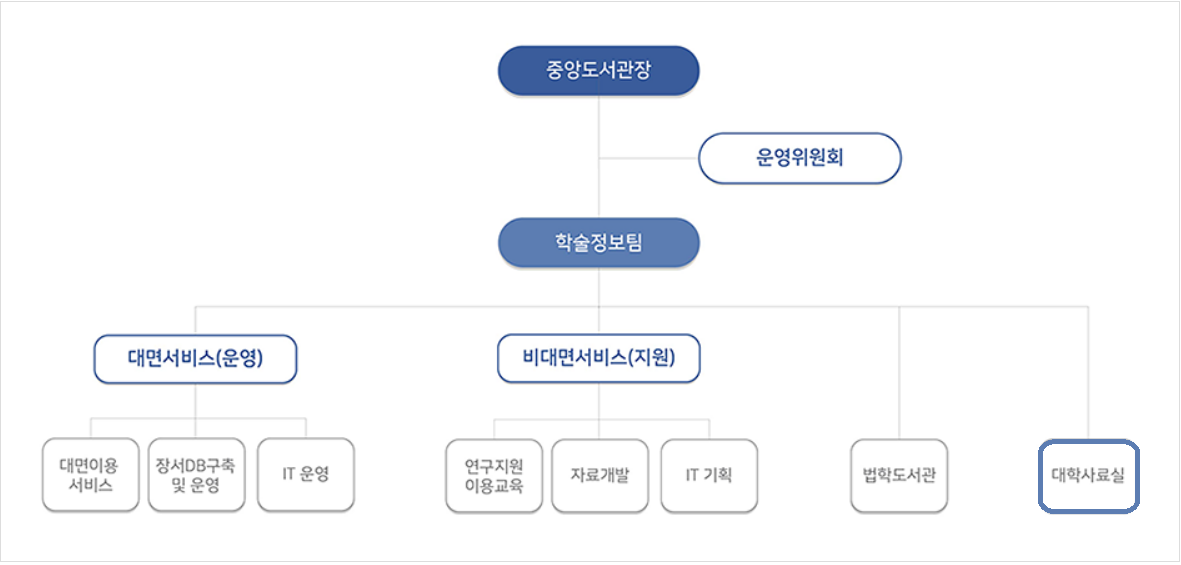Click the 대면이용 서비스 box

(91, 475)
